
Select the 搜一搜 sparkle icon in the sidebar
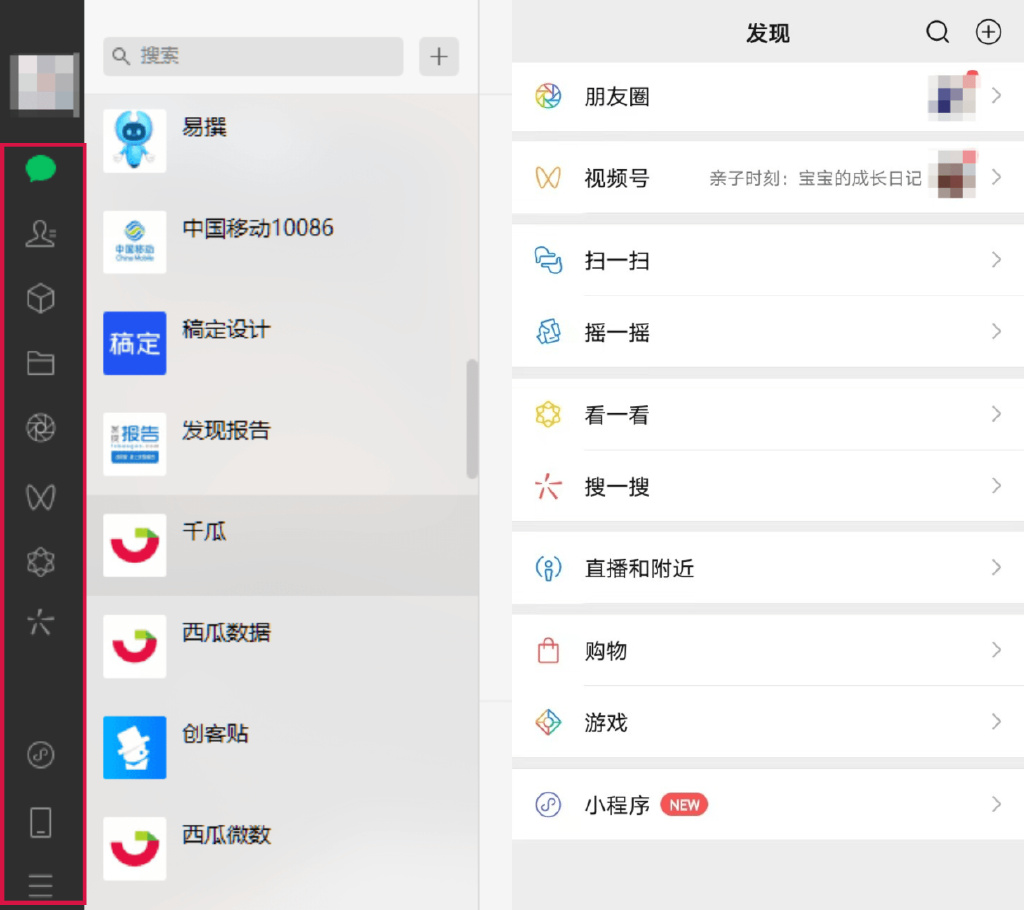[40, 622]
